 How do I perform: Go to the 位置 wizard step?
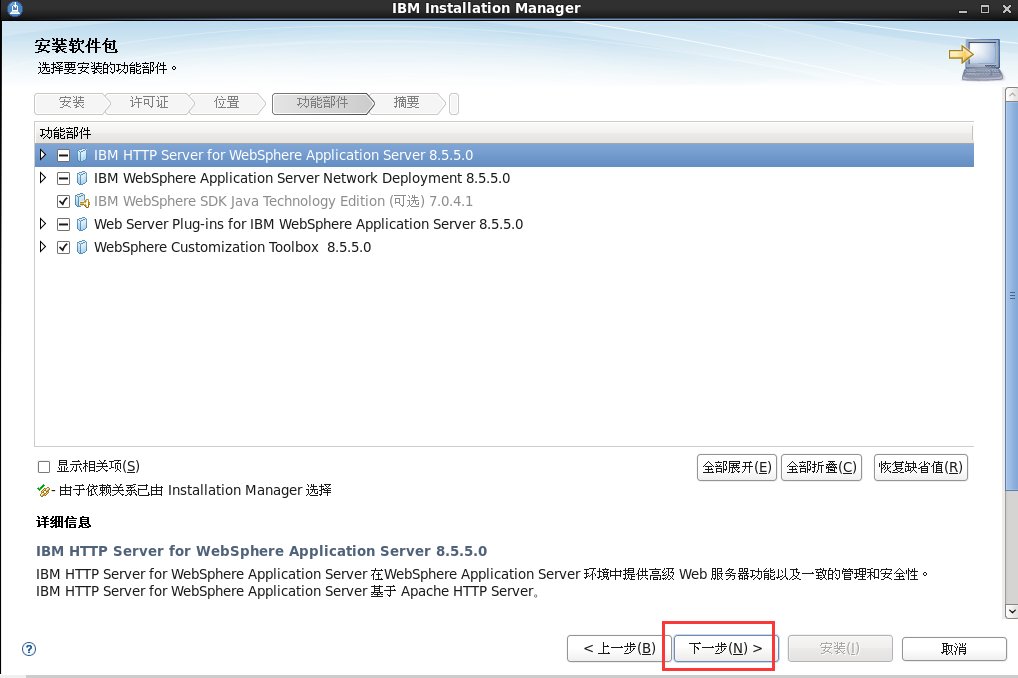tap(227, 103)
